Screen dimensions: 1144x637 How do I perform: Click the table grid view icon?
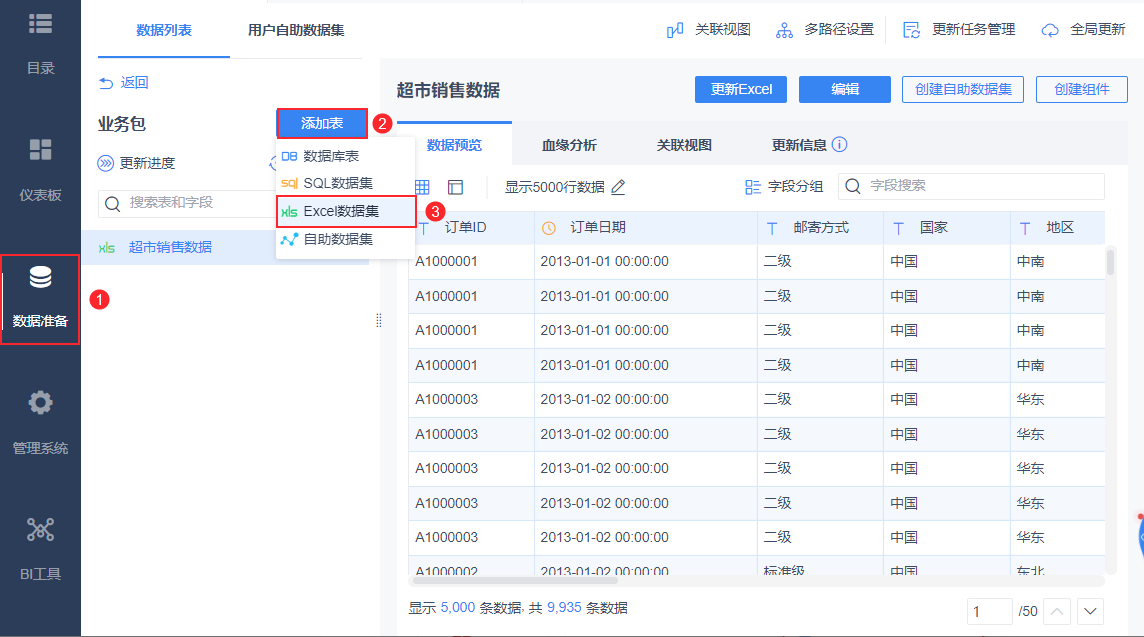422,188
